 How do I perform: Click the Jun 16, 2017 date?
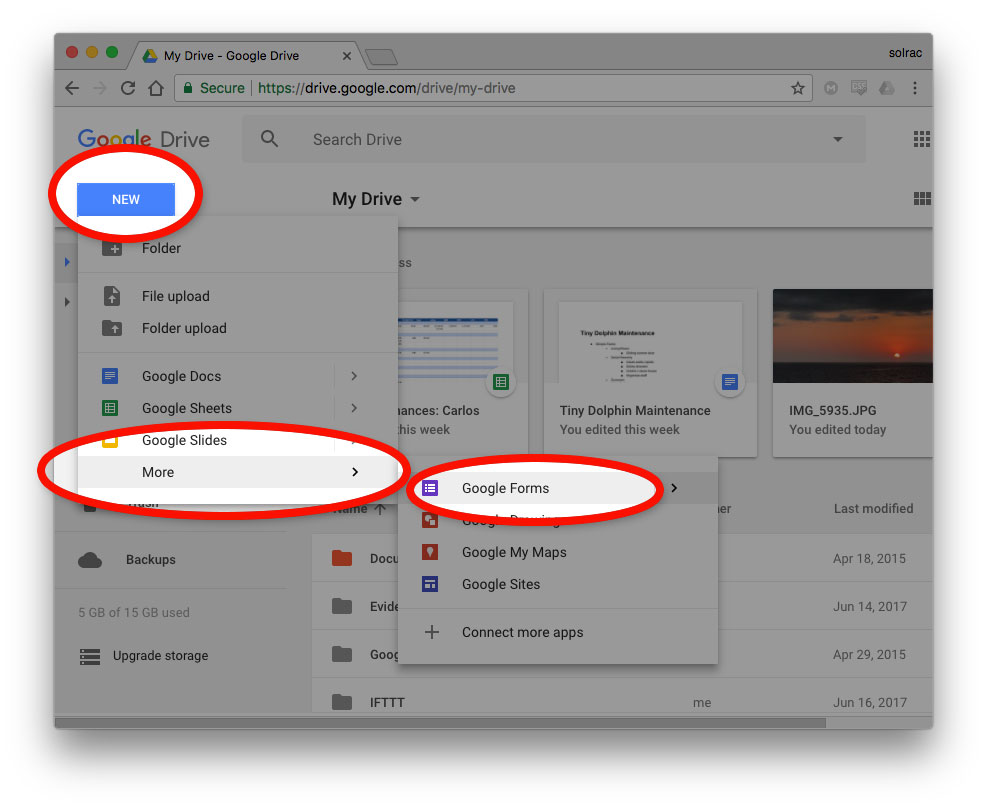click(x=870, y=703)
